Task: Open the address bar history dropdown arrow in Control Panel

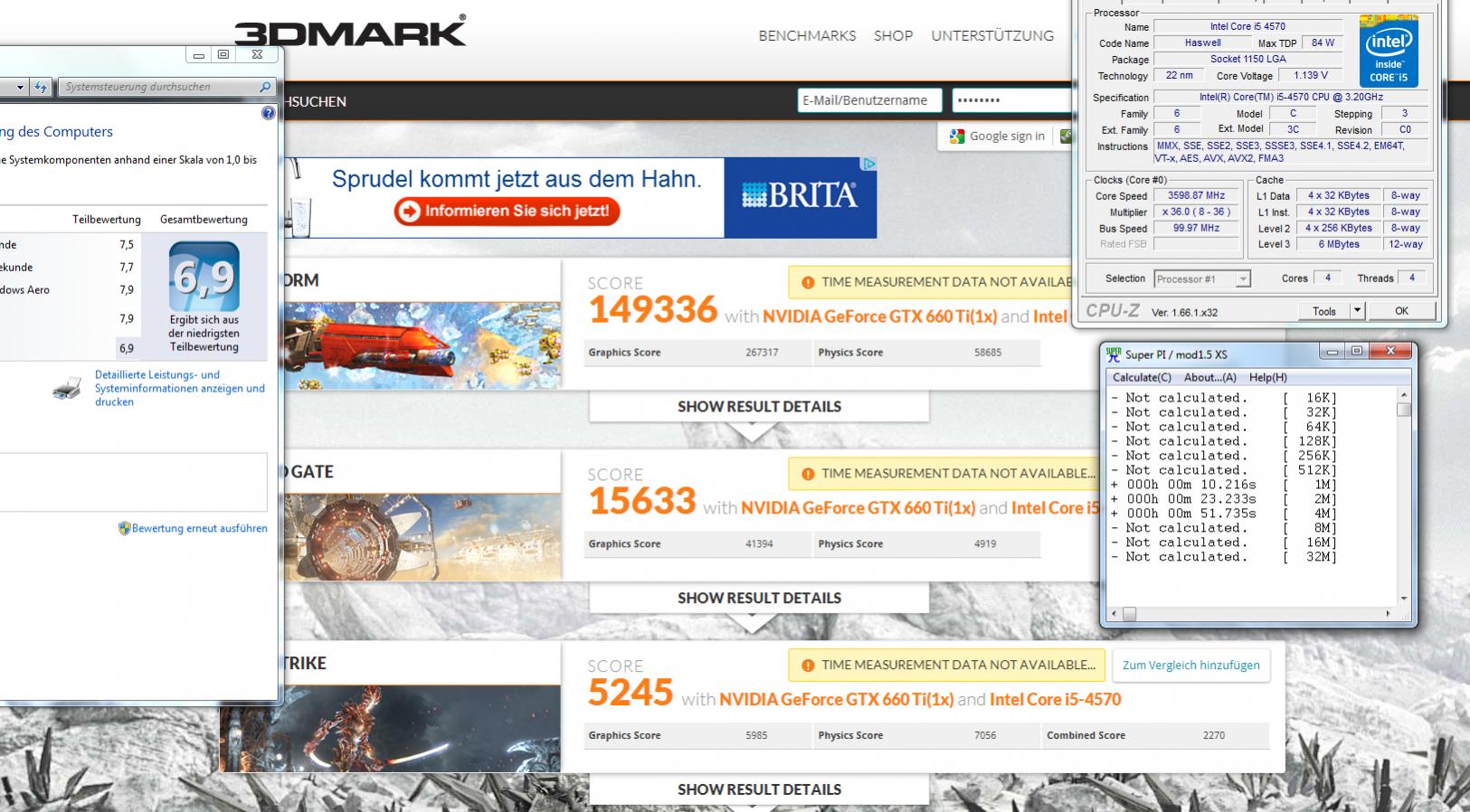Action: pos(20,88)
